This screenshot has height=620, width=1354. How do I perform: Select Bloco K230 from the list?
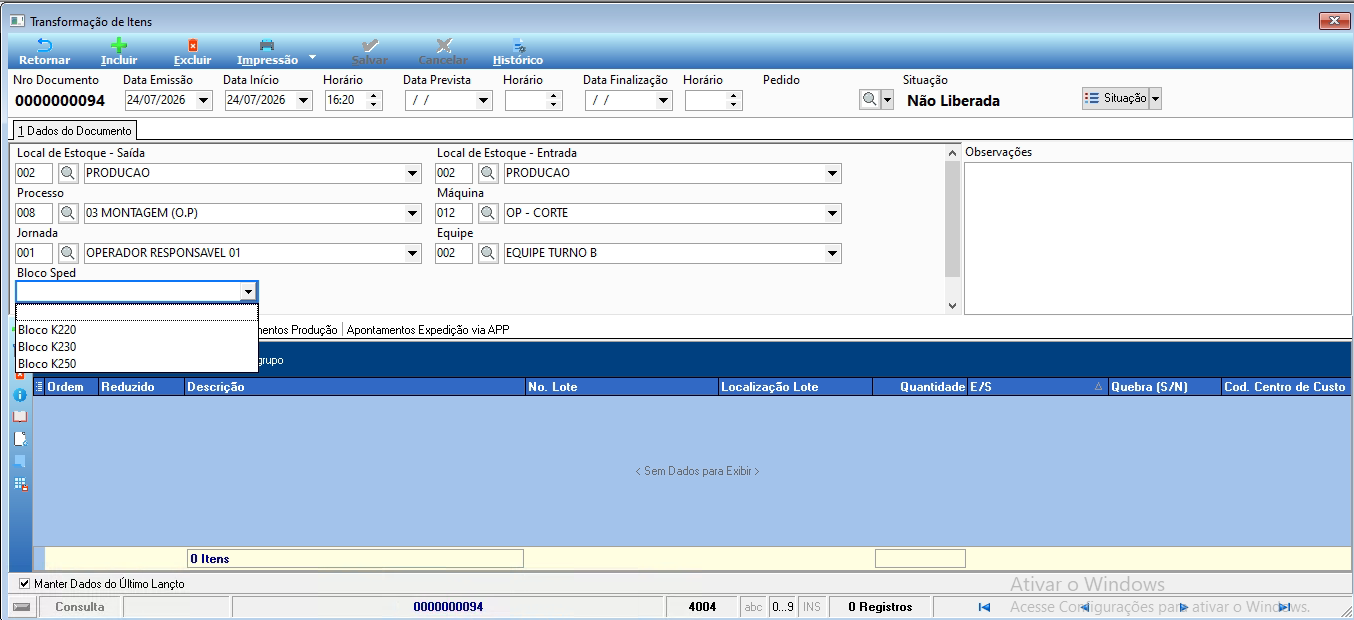(x=137, y=347)
